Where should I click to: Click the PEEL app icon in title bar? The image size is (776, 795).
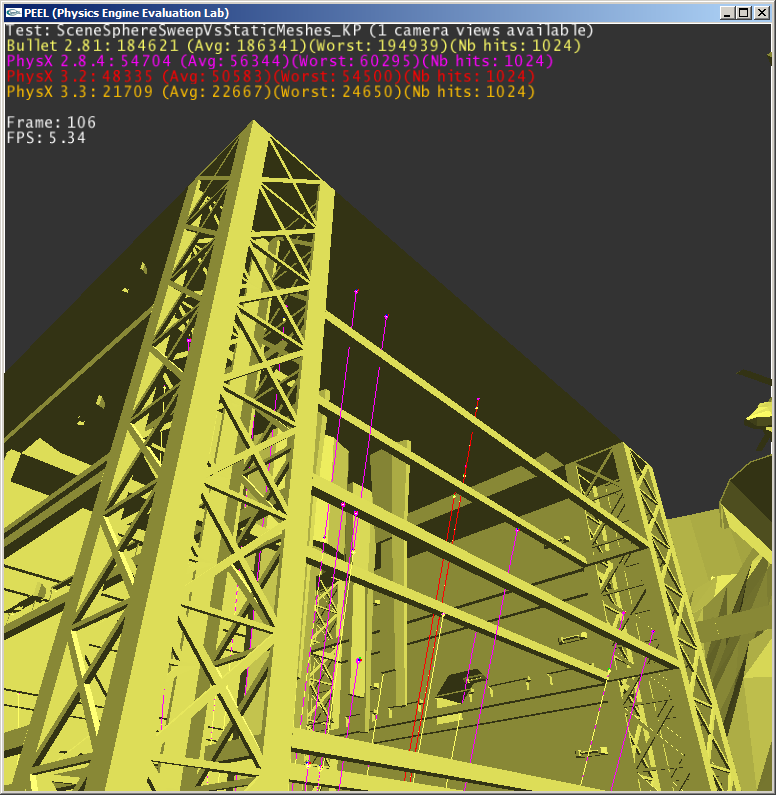coord(14,13)
